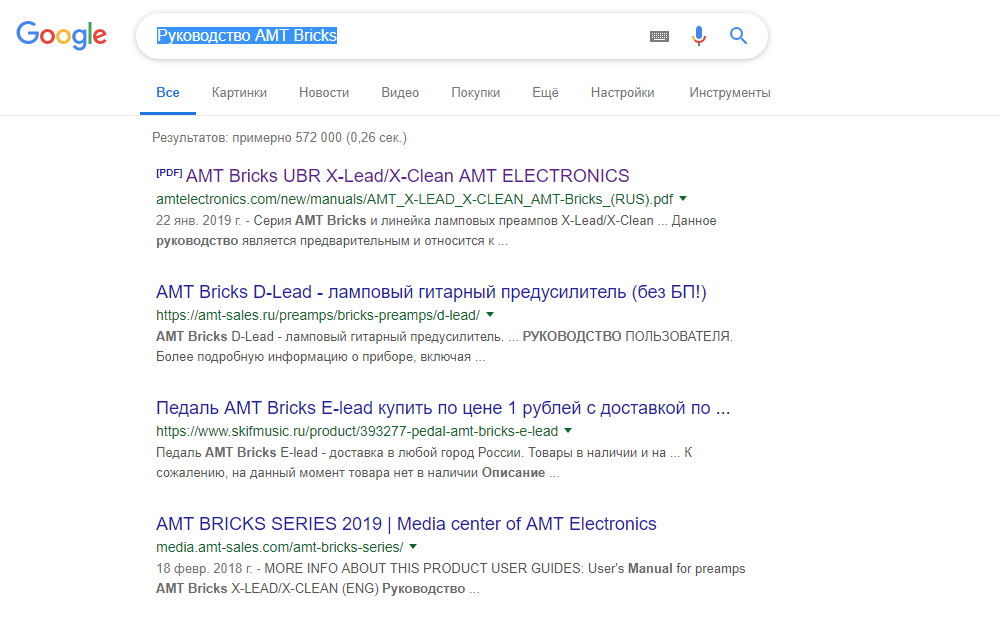Switch to the Картинки tab
The height and width of the screenshot is (618, 999).
[239, 92]
